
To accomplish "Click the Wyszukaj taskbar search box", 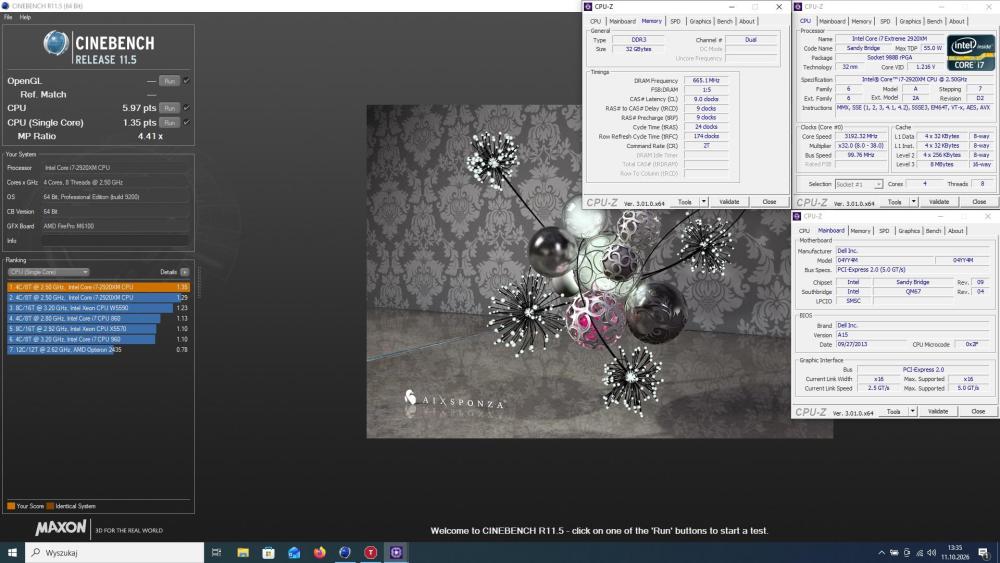I will 115,552.
